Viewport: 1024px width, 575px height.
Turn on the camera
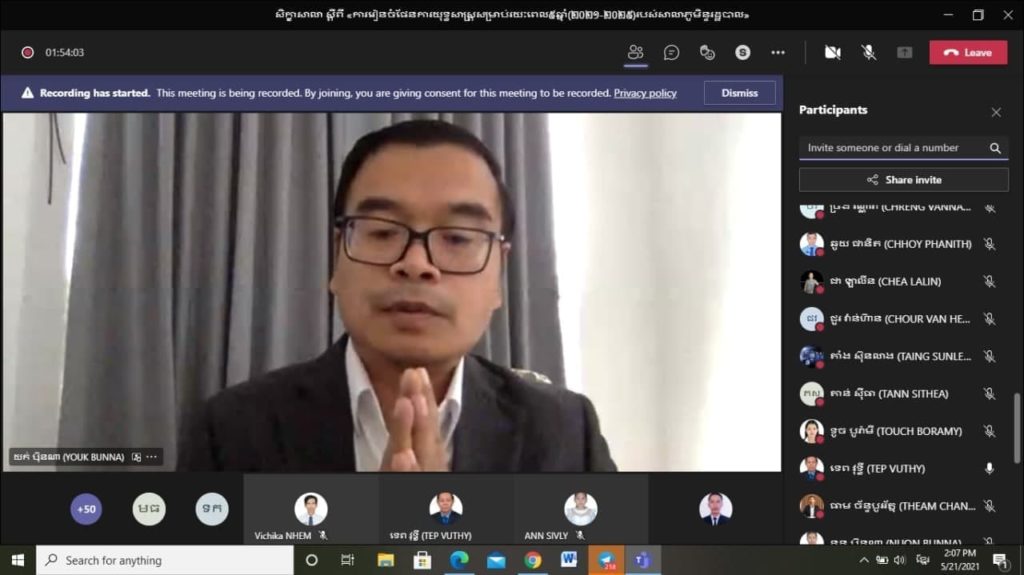[833, 52]
